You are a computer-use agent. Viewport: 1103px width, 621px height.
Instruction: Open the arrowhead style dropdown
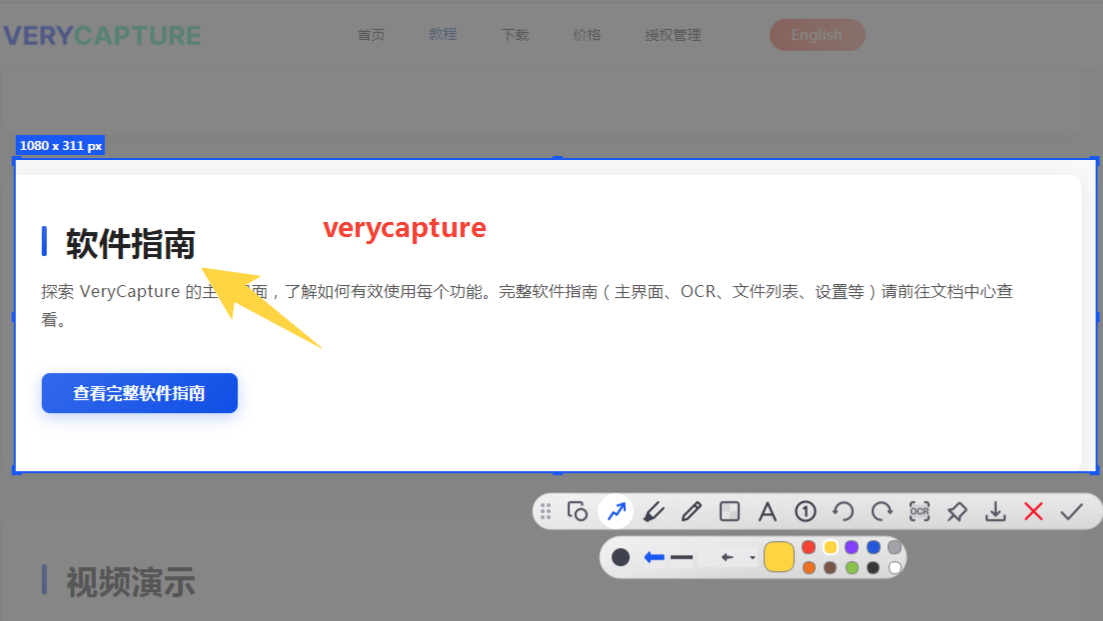tap(752, 558)
